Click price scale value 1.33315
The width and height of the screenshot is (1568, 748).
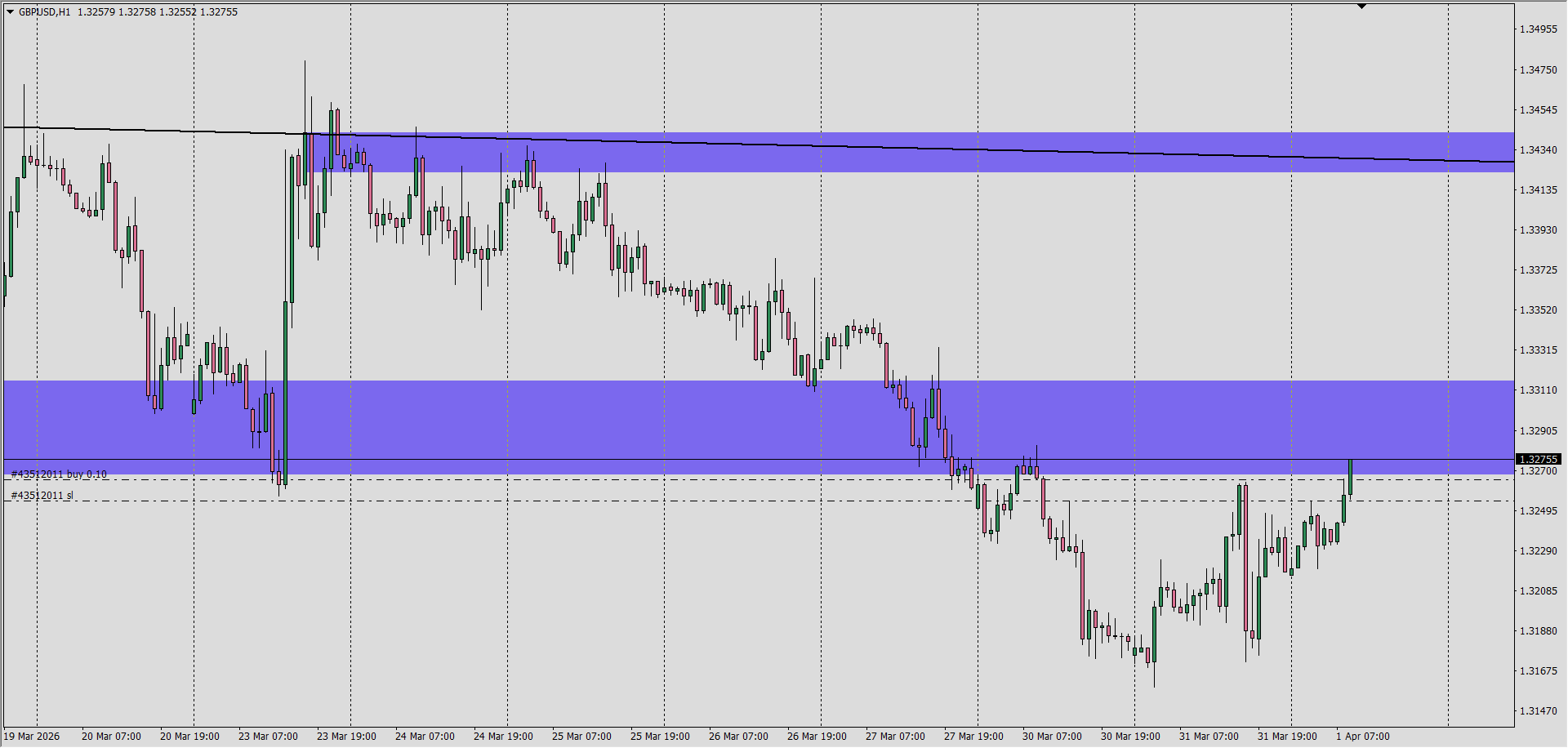tap(1538, 350)
